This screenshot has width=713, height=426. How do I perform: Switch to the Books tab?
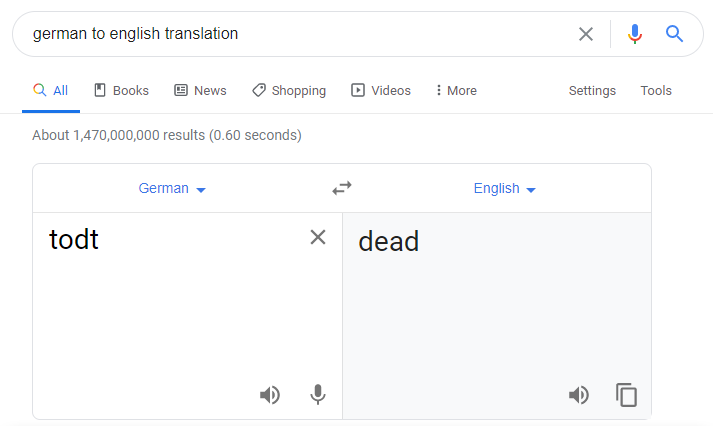click(121, 90)
